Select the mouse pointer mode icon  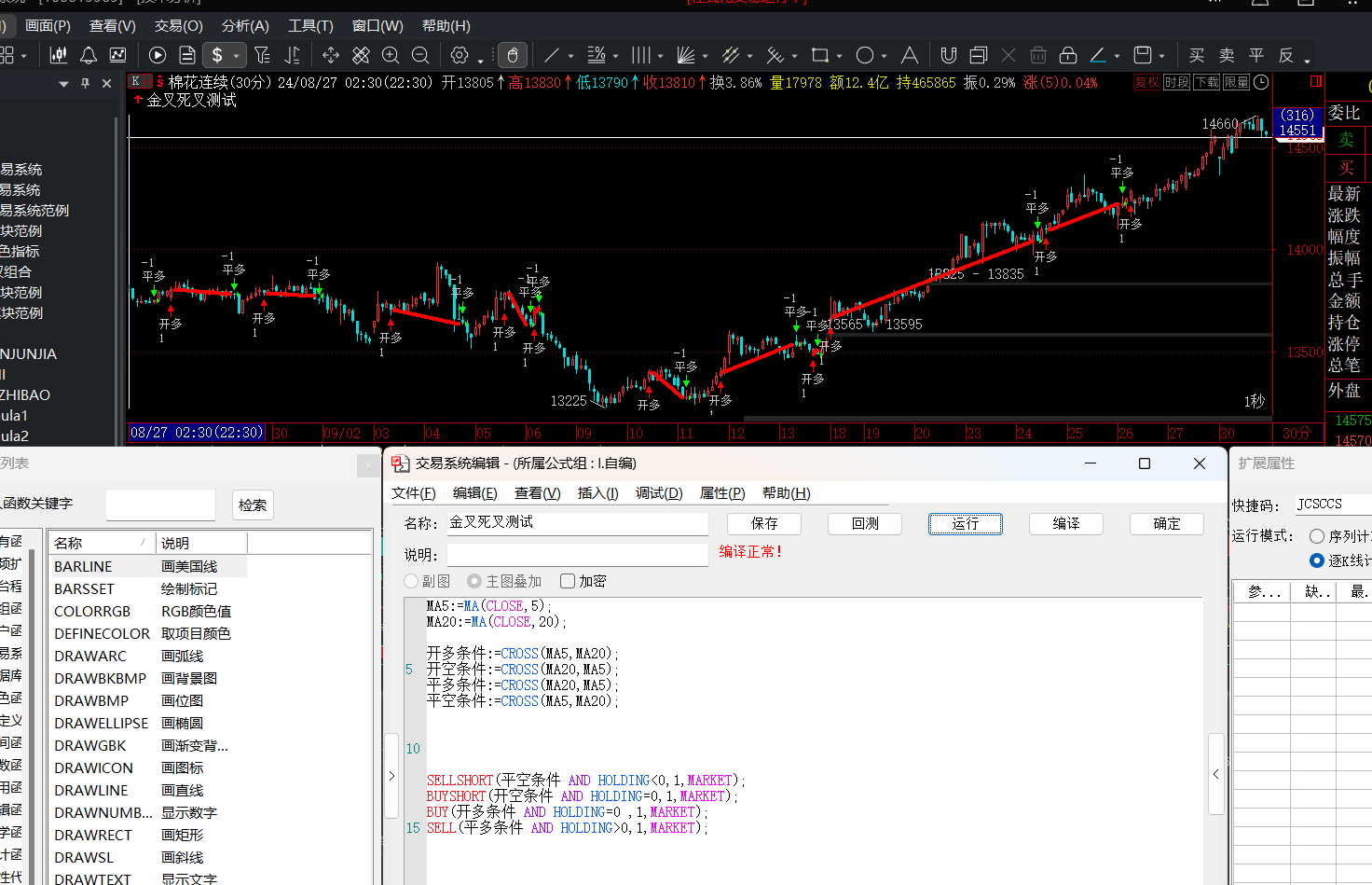(512, 55)
